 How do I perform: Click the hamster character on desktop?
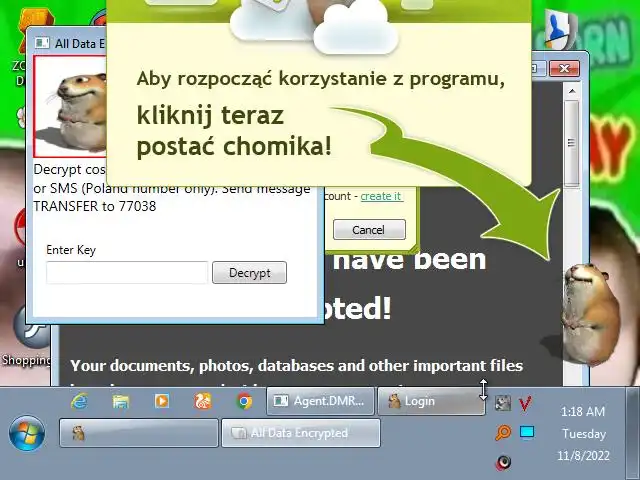[x=591, y=314]
